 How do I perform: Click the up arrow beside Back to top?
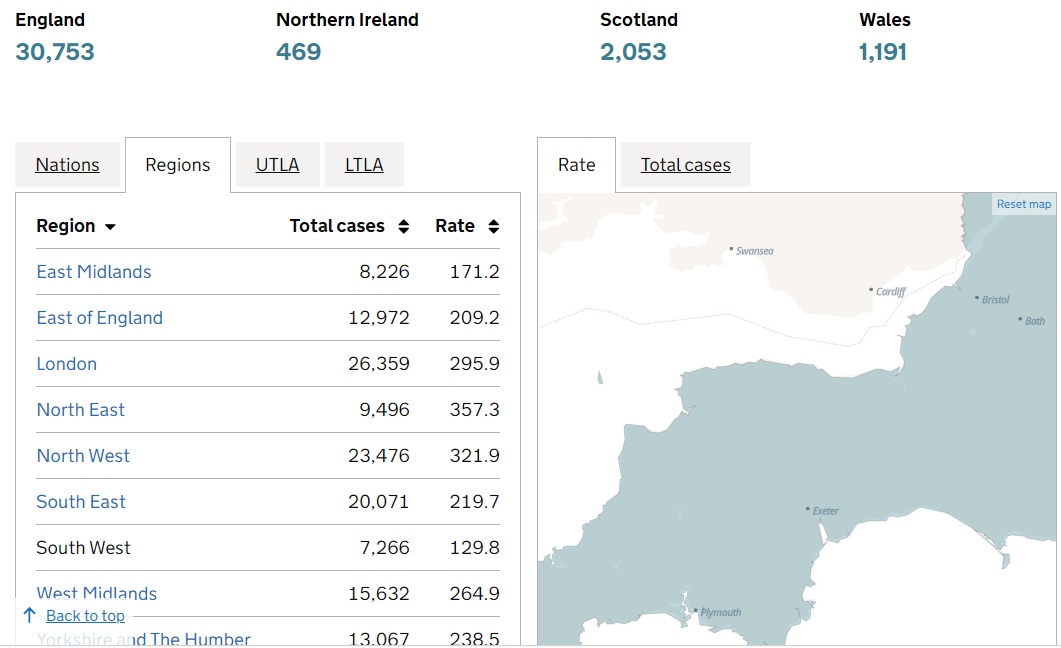pyautogui.click(x=29, y=615)
